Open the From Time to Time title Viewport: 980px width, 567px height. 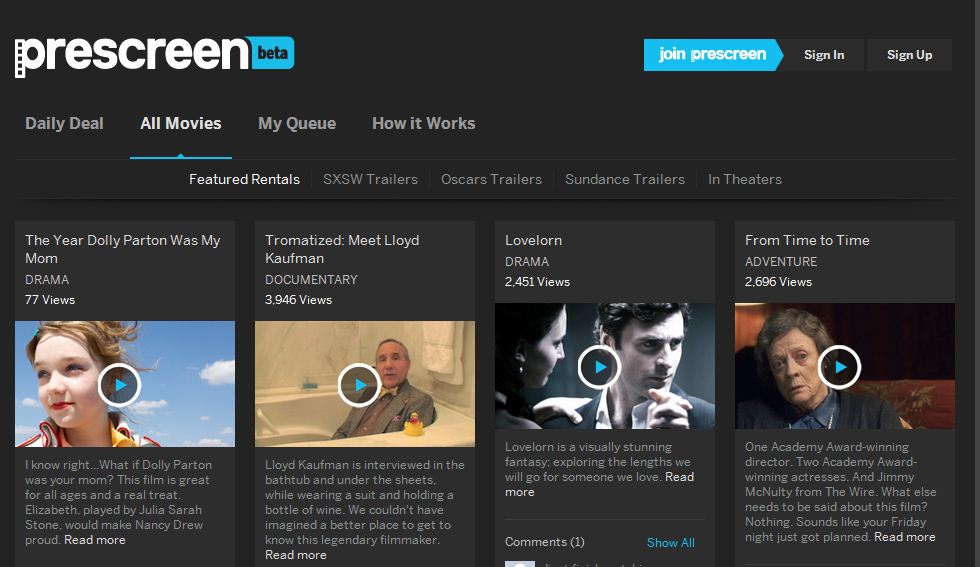click(807, 240)
